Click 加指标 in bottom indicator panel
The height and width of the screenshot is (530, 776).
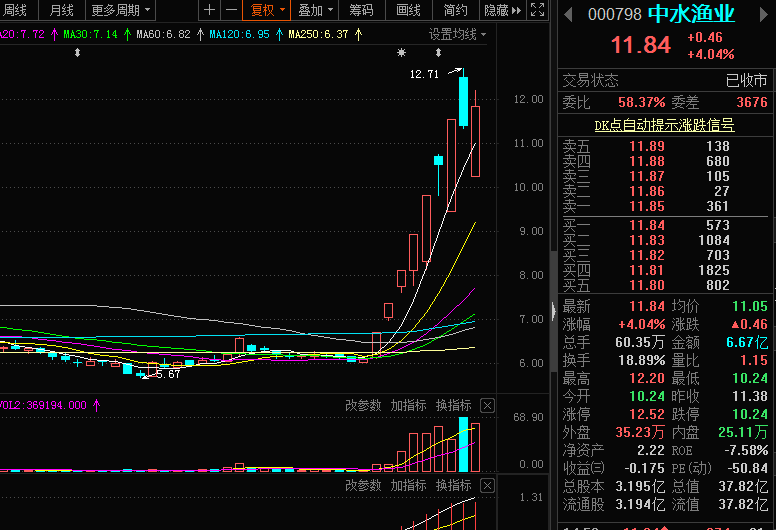point(408,485)
